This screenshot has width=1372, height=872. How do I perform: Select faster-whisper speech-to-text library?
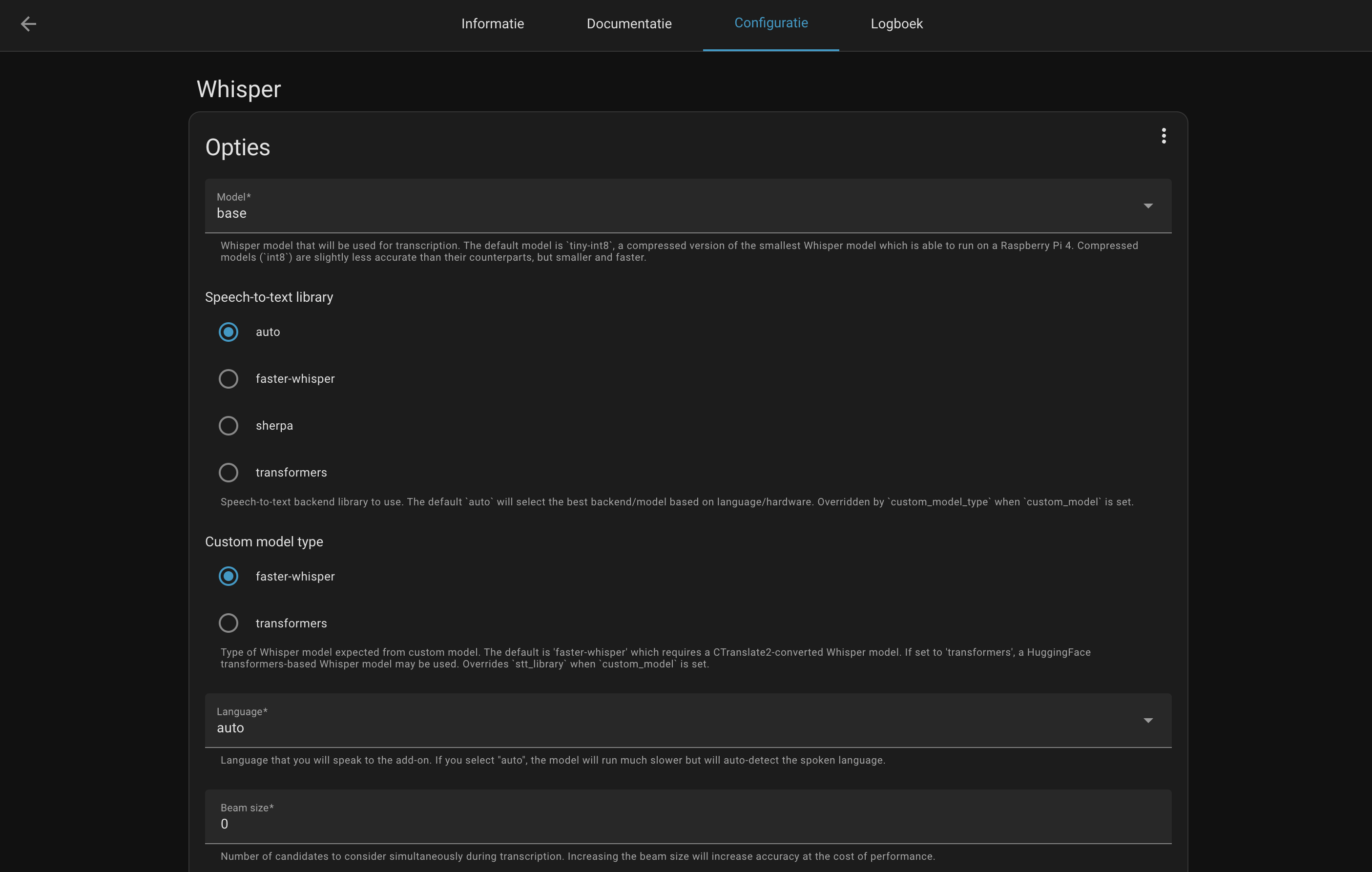click(228, 378)
